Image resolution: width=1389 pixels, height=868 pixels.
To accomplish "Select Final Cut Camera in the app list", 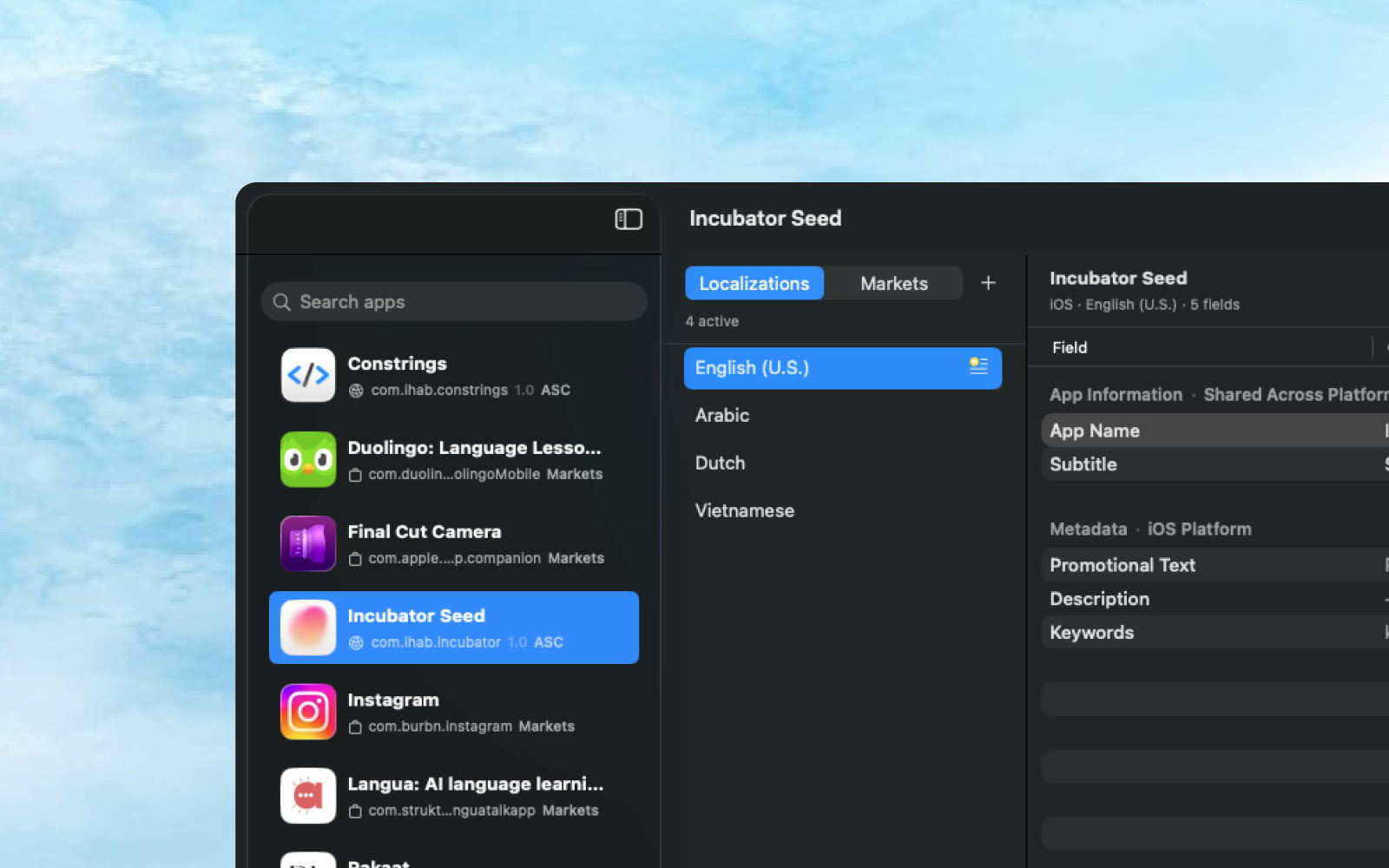I will 454,543.
